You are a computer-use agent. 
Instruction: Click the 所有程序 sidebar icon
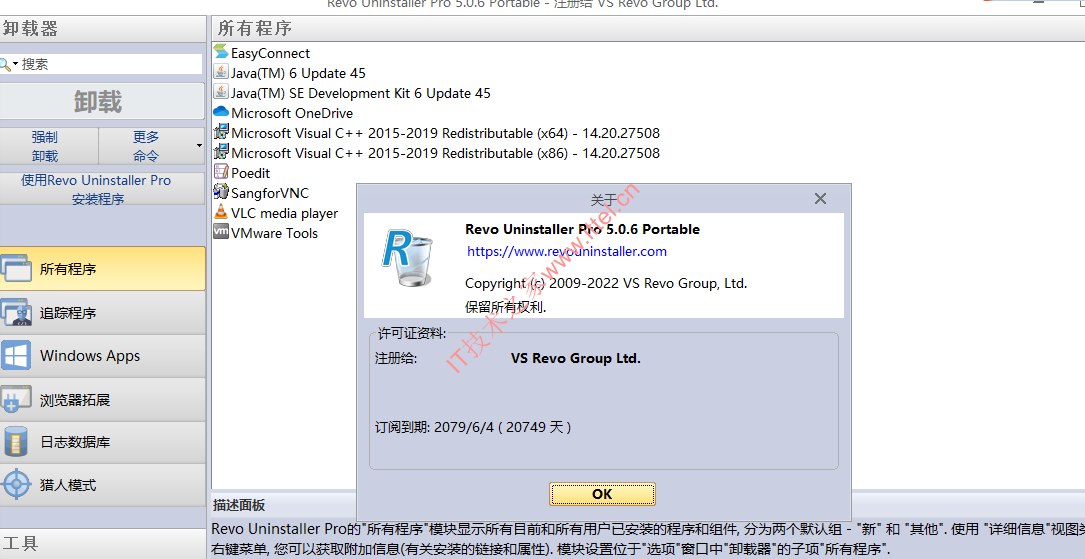(15, 268)
